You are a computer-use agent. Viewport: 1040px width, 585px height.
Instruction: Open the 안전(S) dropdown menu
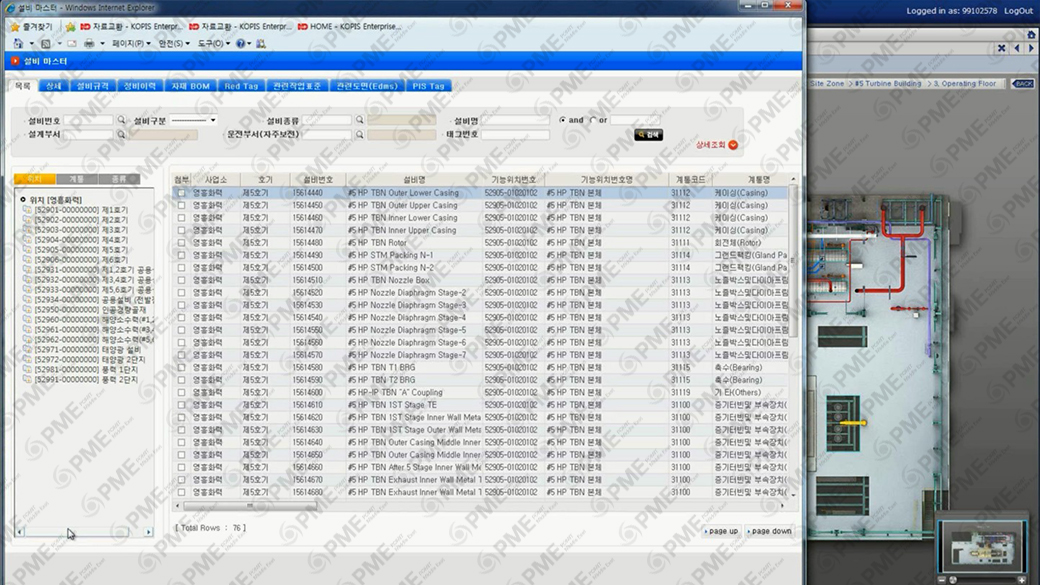point(174,44)
